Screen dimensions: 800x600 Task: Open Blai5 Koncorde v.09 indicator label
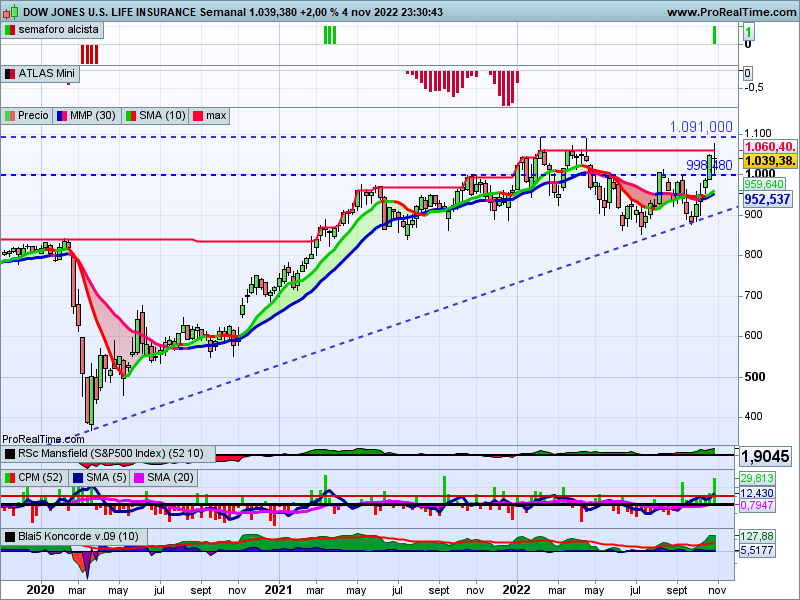pyautogui.click(x=78, y=536)
